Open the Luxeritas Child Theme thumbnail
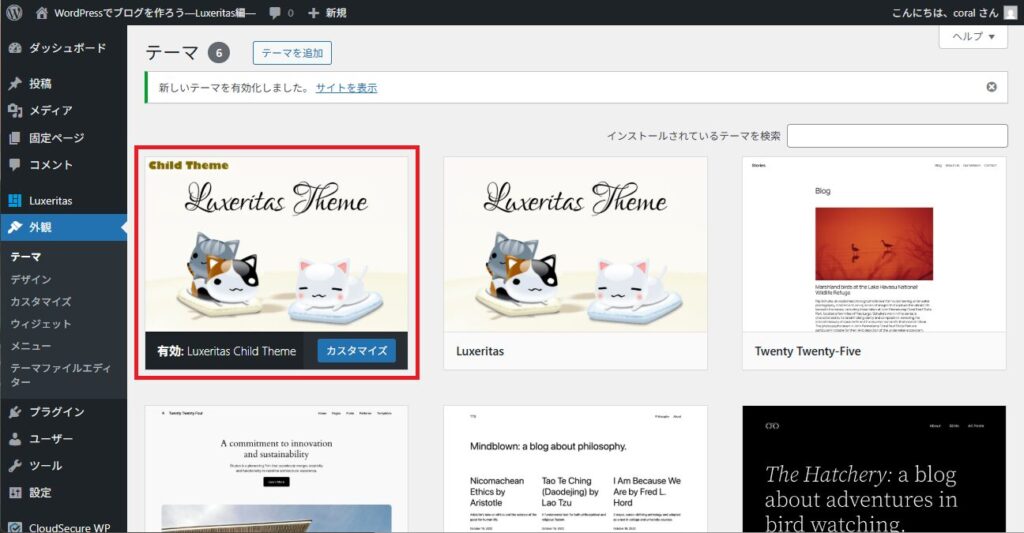 (x=276, y=244)
